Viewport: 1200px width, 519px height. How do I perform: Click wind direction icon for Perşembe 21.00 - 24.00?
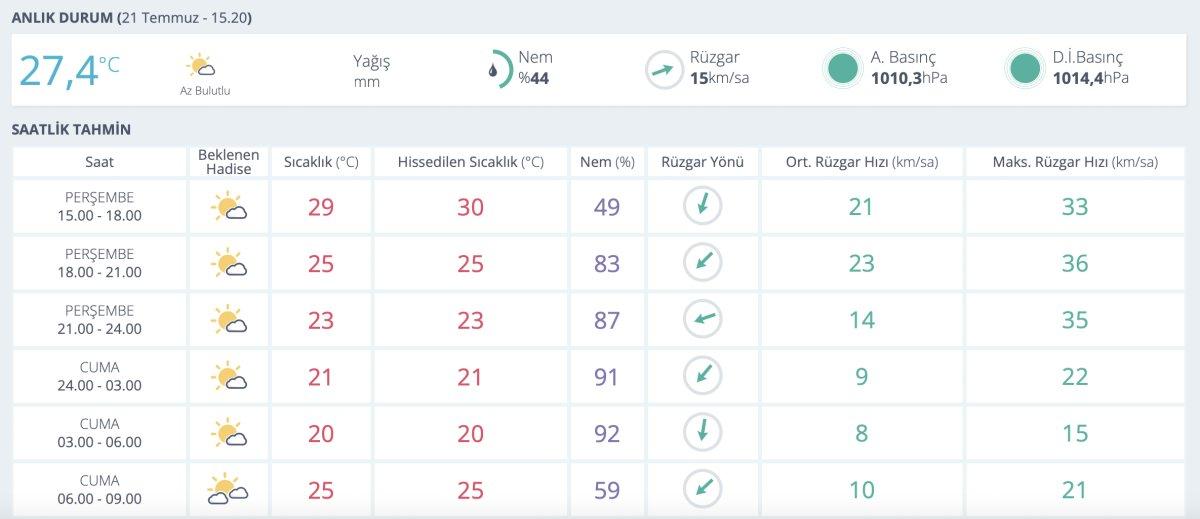click(x=703, y=319)
